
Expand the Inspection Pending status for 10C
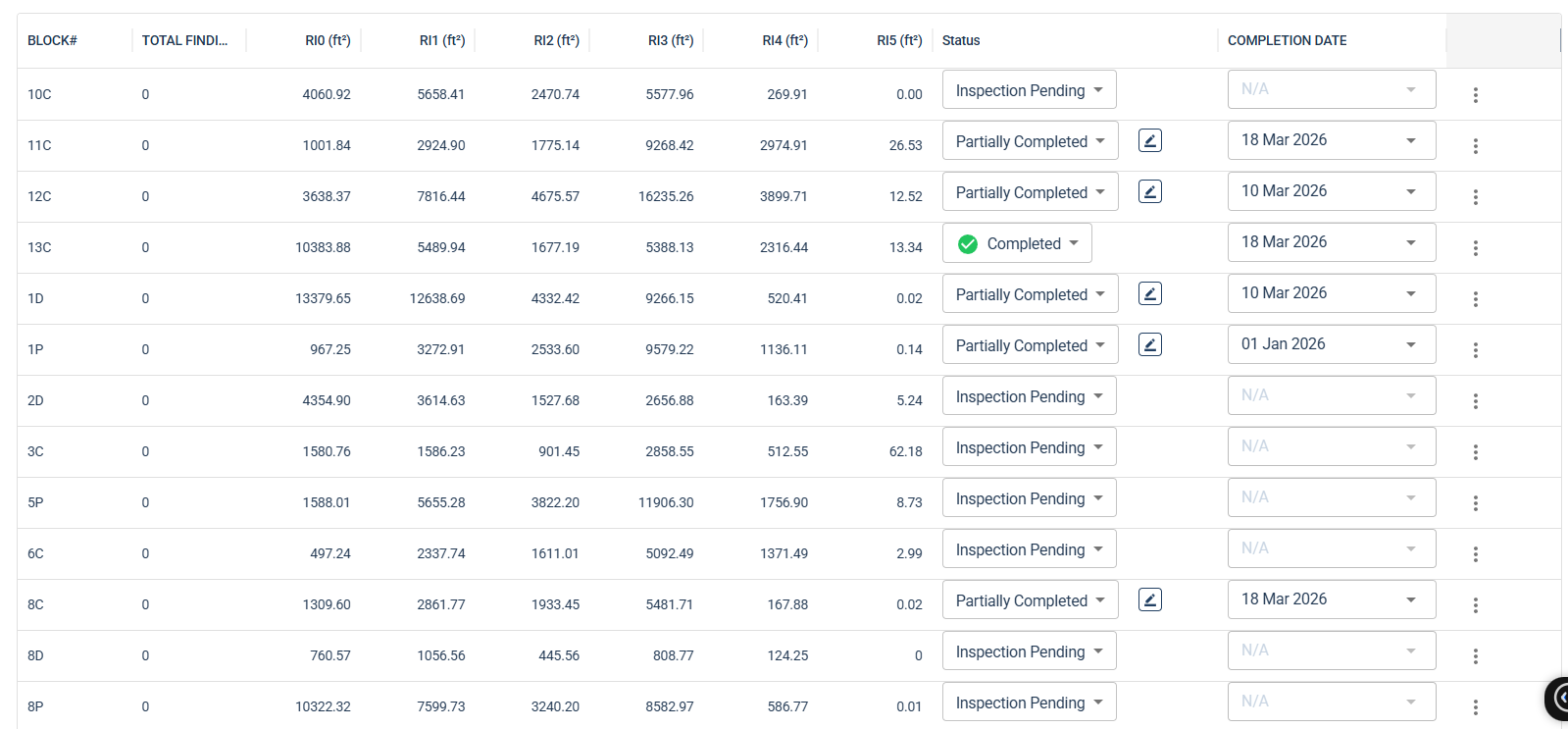tap(1029, 90)
